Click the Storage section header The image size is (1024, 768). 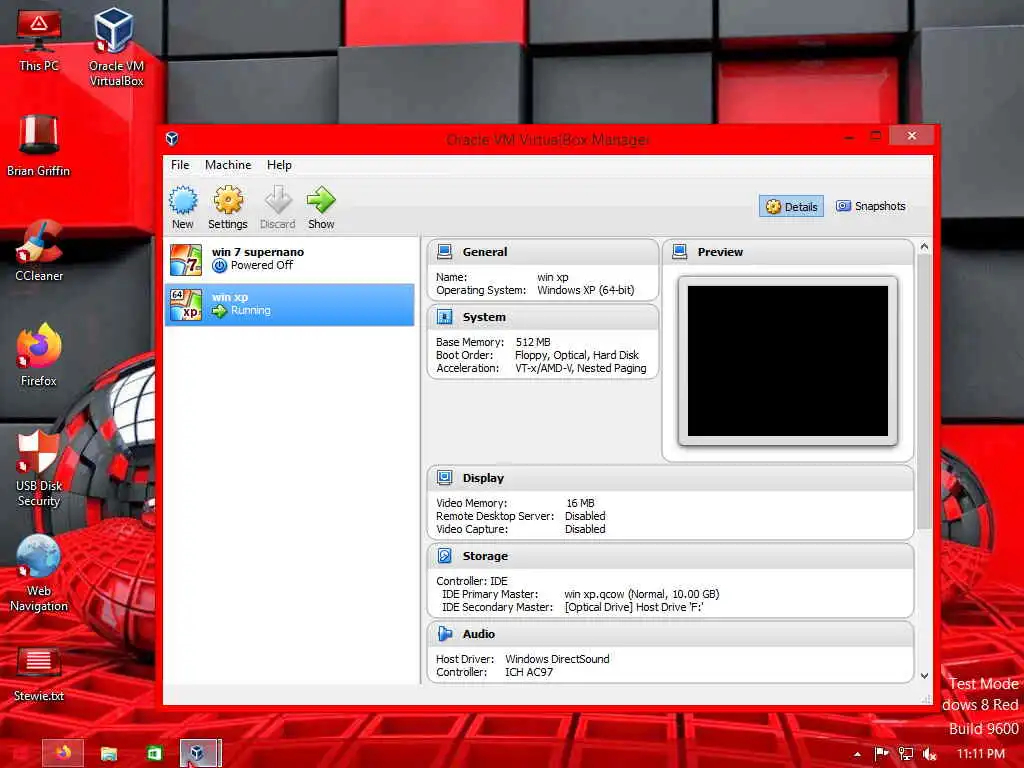tap(671, 556)
